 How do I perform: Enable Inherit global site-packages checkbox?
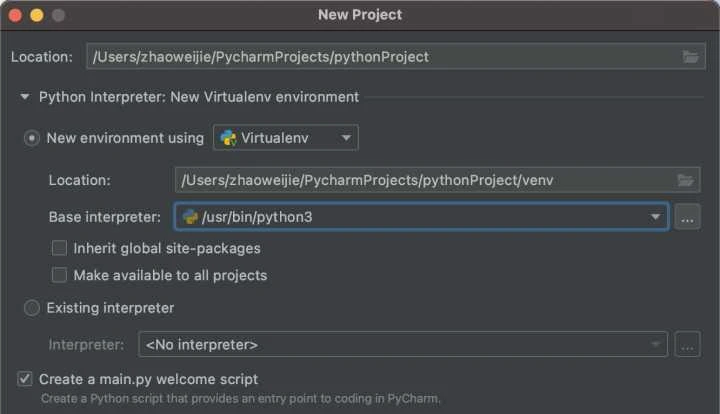(60, 248)
